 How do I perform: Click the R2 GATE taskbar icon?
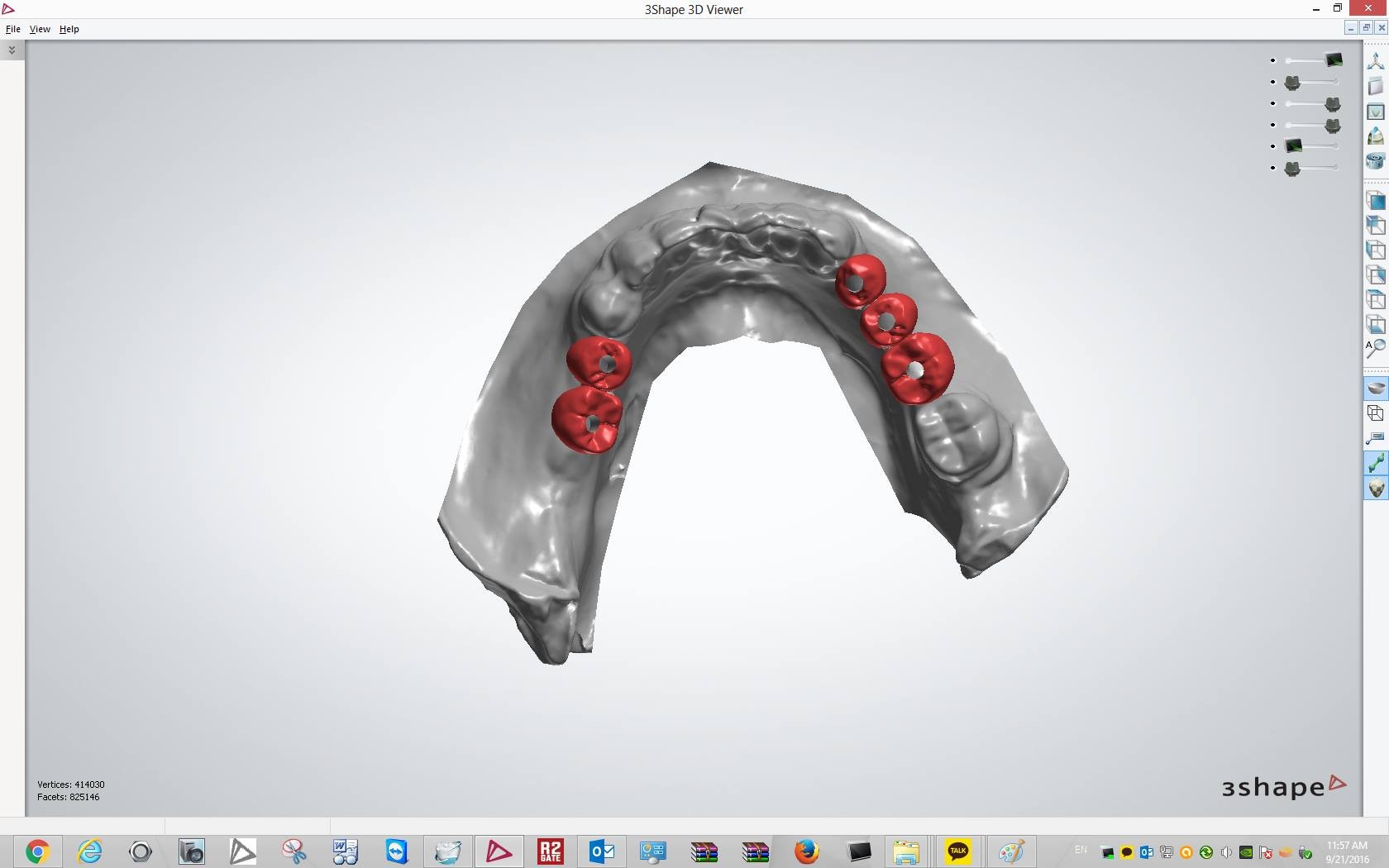[x=550, y=851]
